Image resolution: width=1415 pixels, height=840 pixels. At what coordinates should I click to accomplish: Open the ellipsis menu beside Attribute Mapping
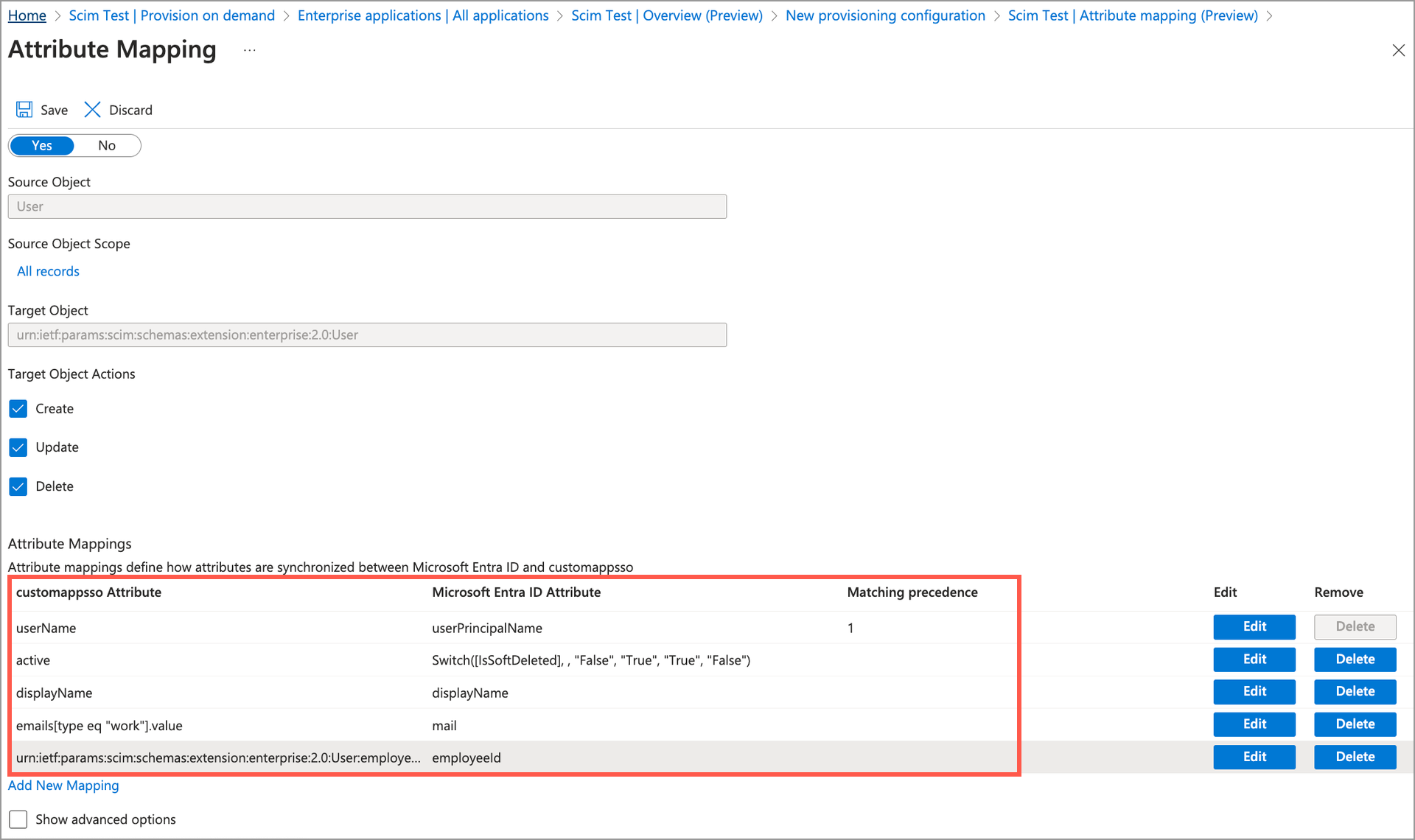tap(248, 50)
